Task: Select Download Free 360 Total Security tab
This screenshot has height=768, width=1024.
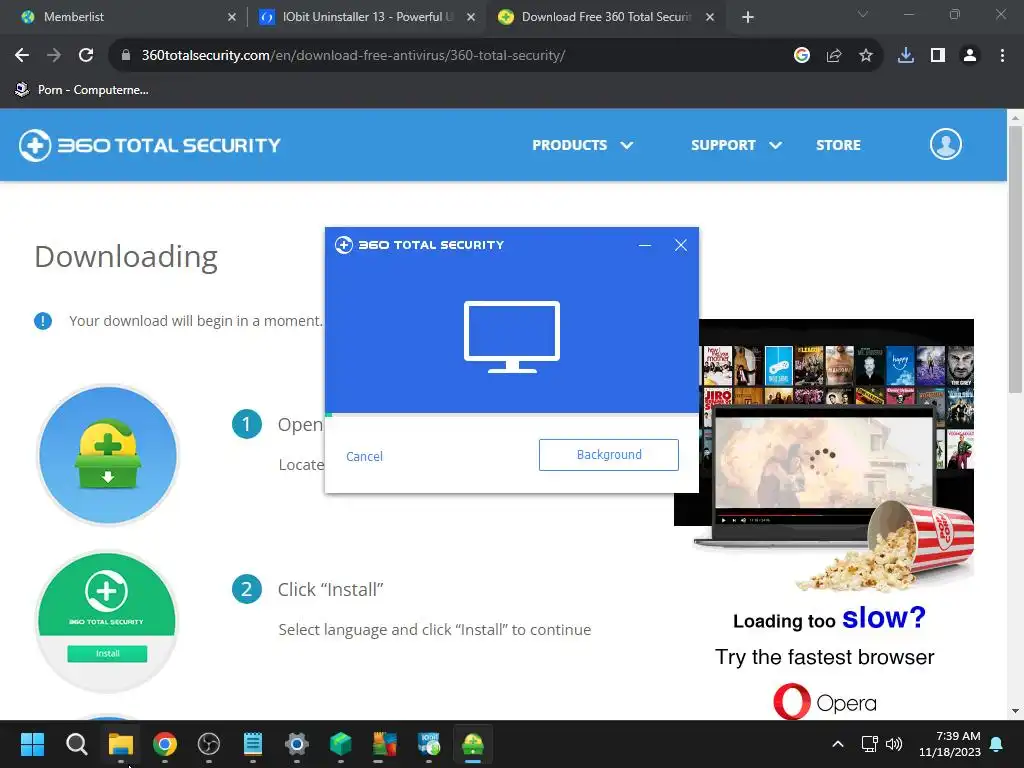Action: point(606,17)
